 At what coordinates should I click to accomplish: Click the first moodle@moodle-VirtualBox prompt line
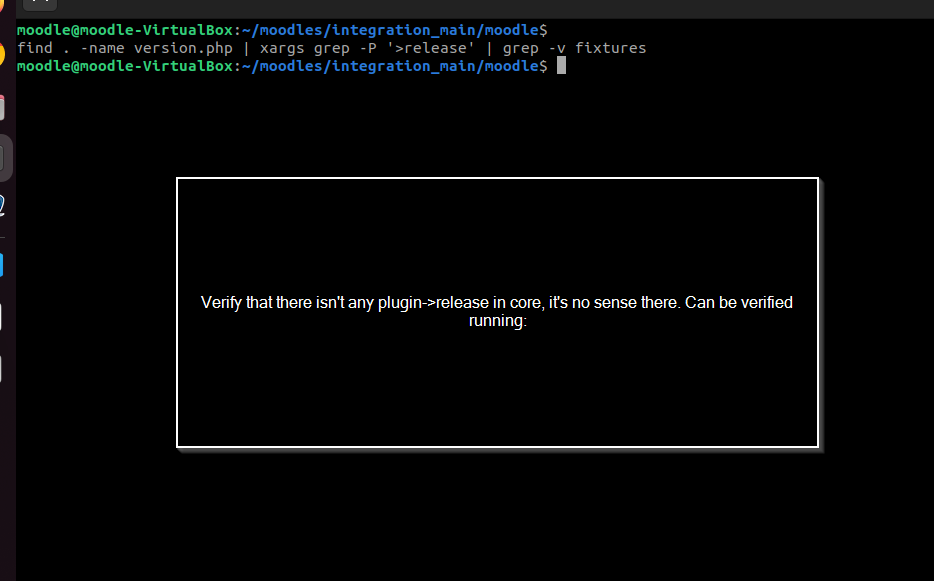(x=282, y=30)
